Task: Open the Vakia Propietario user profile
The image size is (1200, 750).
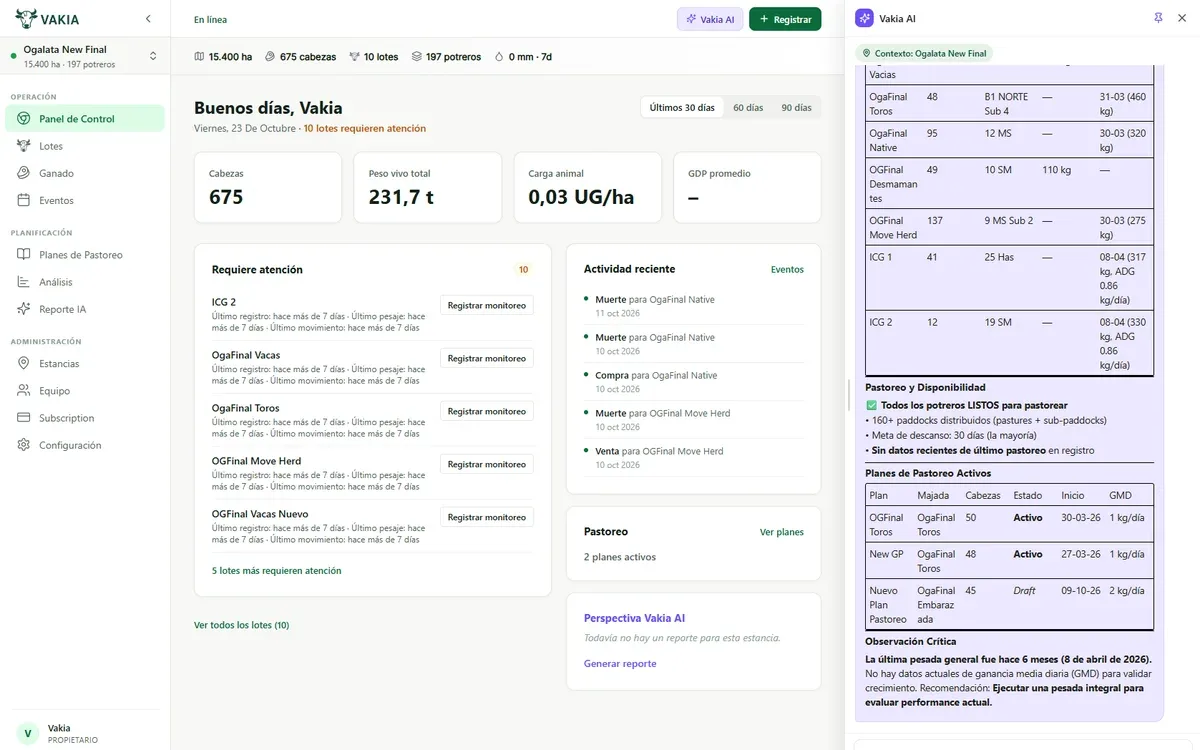Action: [x=85, y=733]
